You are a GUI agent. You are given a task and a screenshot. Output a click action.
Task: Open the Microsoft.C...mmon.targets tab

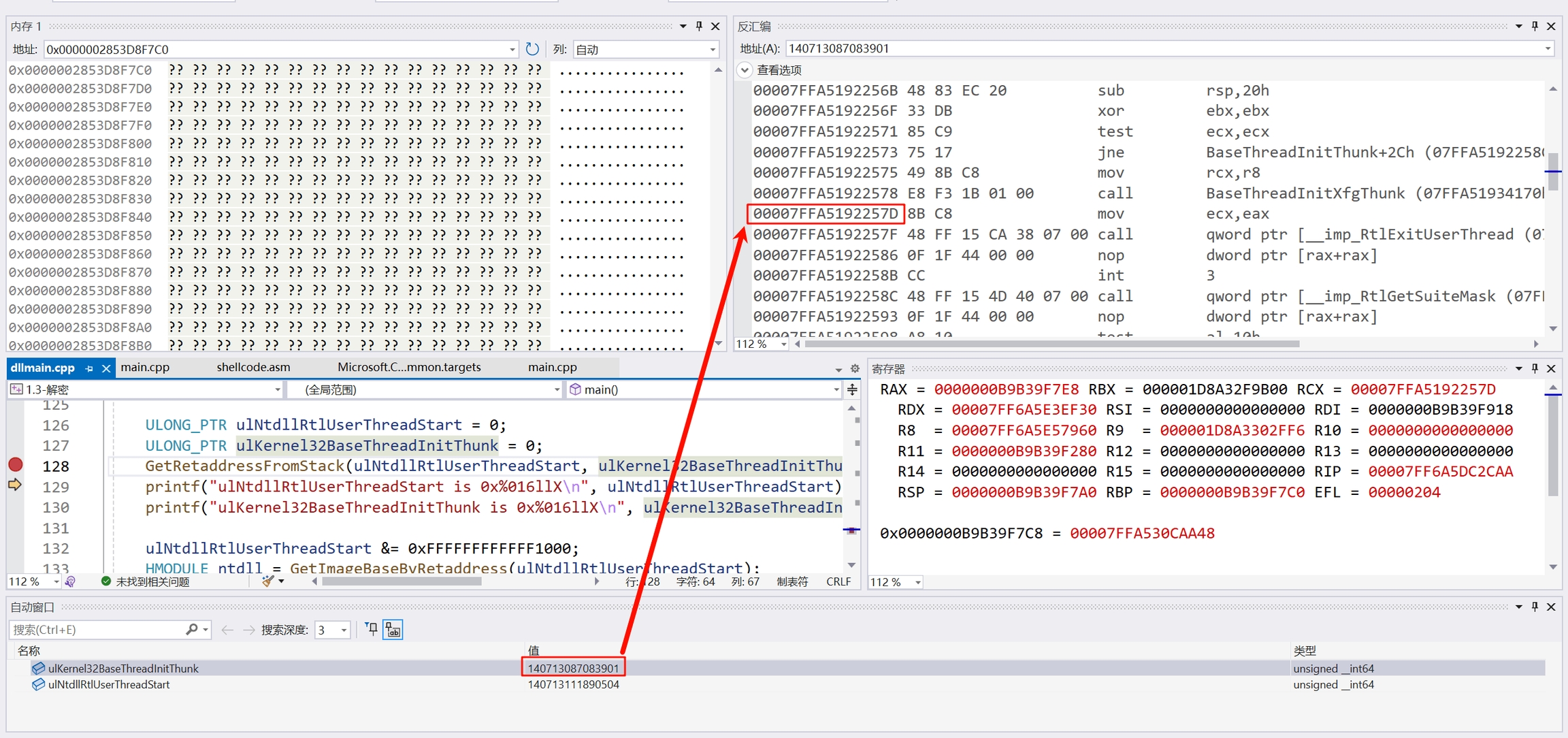click(x=409, y=367)
